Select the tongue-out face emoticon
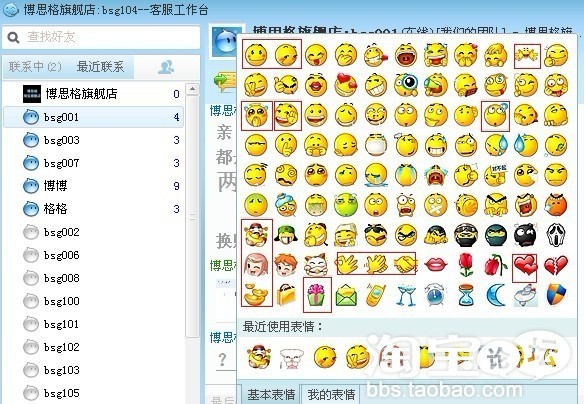This screenshot has width=584, height=404. click(316, 55)
